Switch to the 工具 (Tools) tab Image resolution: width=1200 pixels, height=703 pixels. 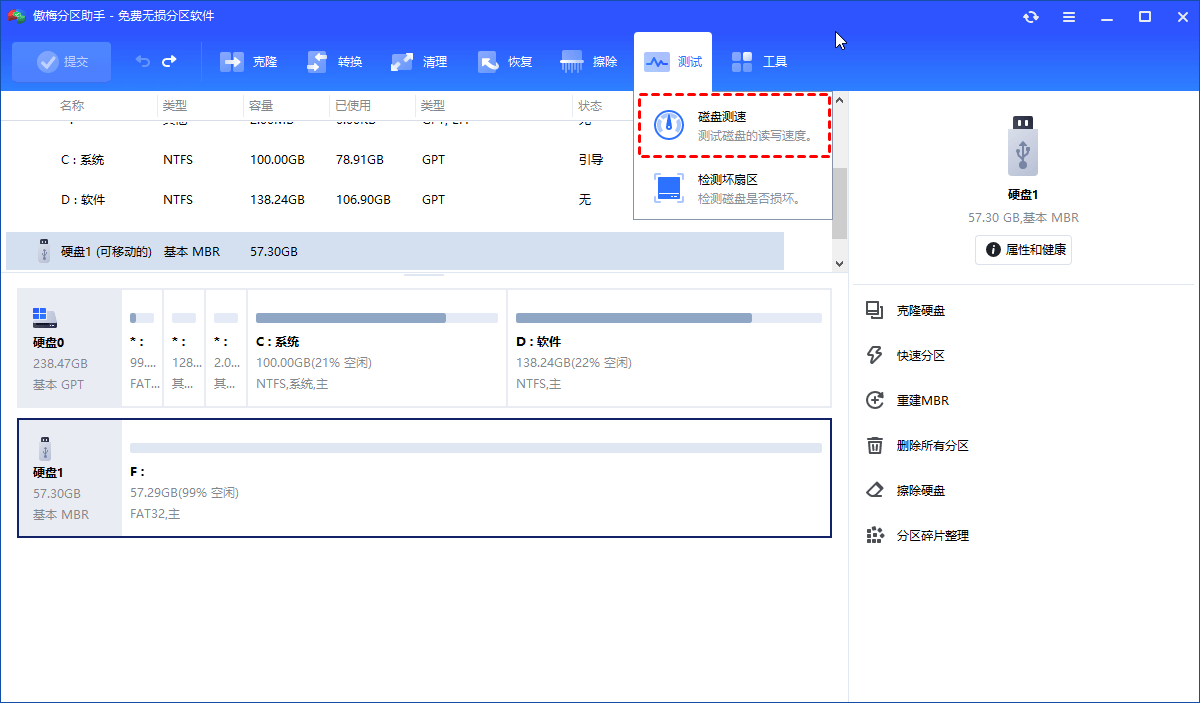pos(759,61)
